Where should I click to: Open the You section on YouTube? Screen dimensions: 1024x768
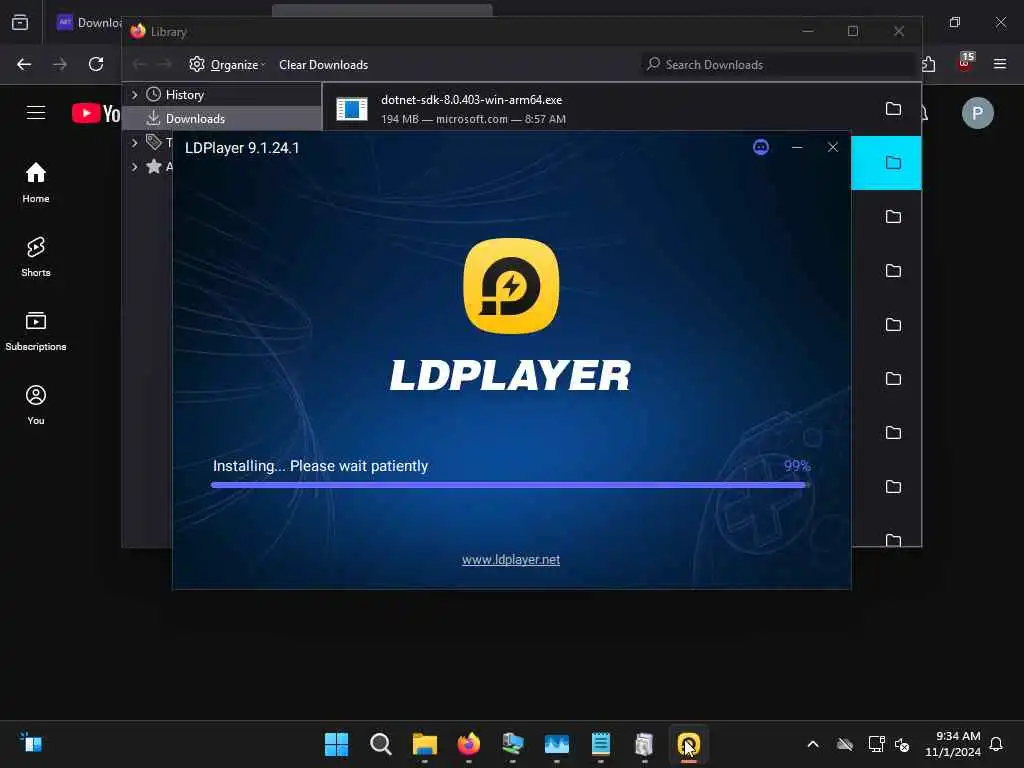36,405
